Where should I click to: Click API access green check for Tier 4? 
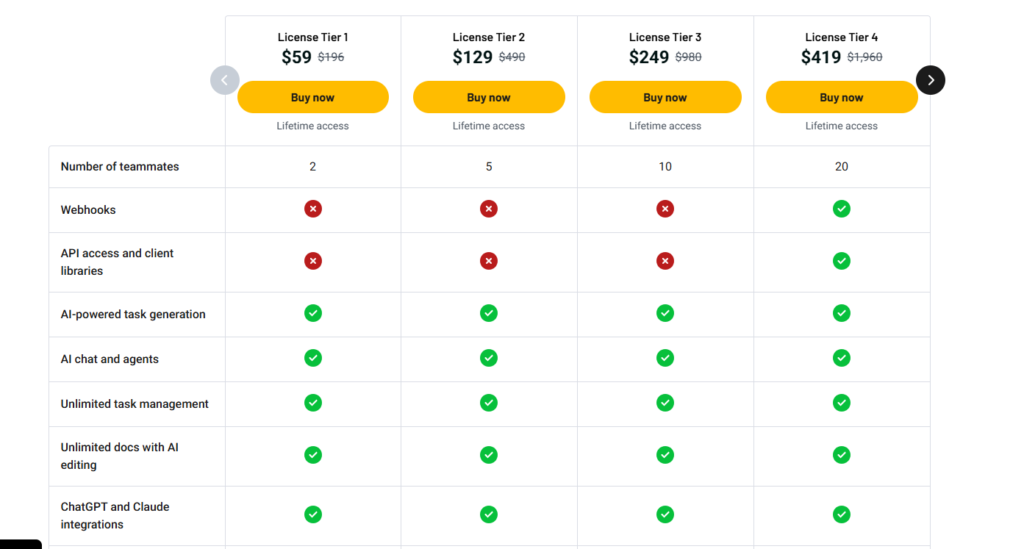[841, 261]
